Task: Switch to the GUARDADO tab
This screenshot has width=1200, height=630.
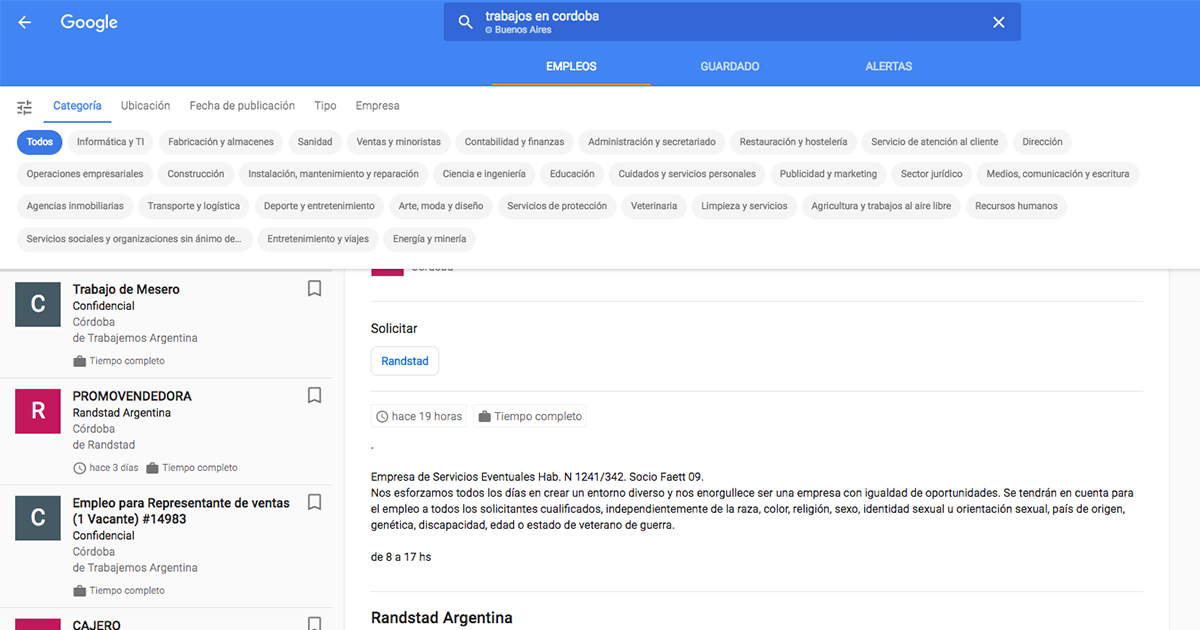Action: 730,67
